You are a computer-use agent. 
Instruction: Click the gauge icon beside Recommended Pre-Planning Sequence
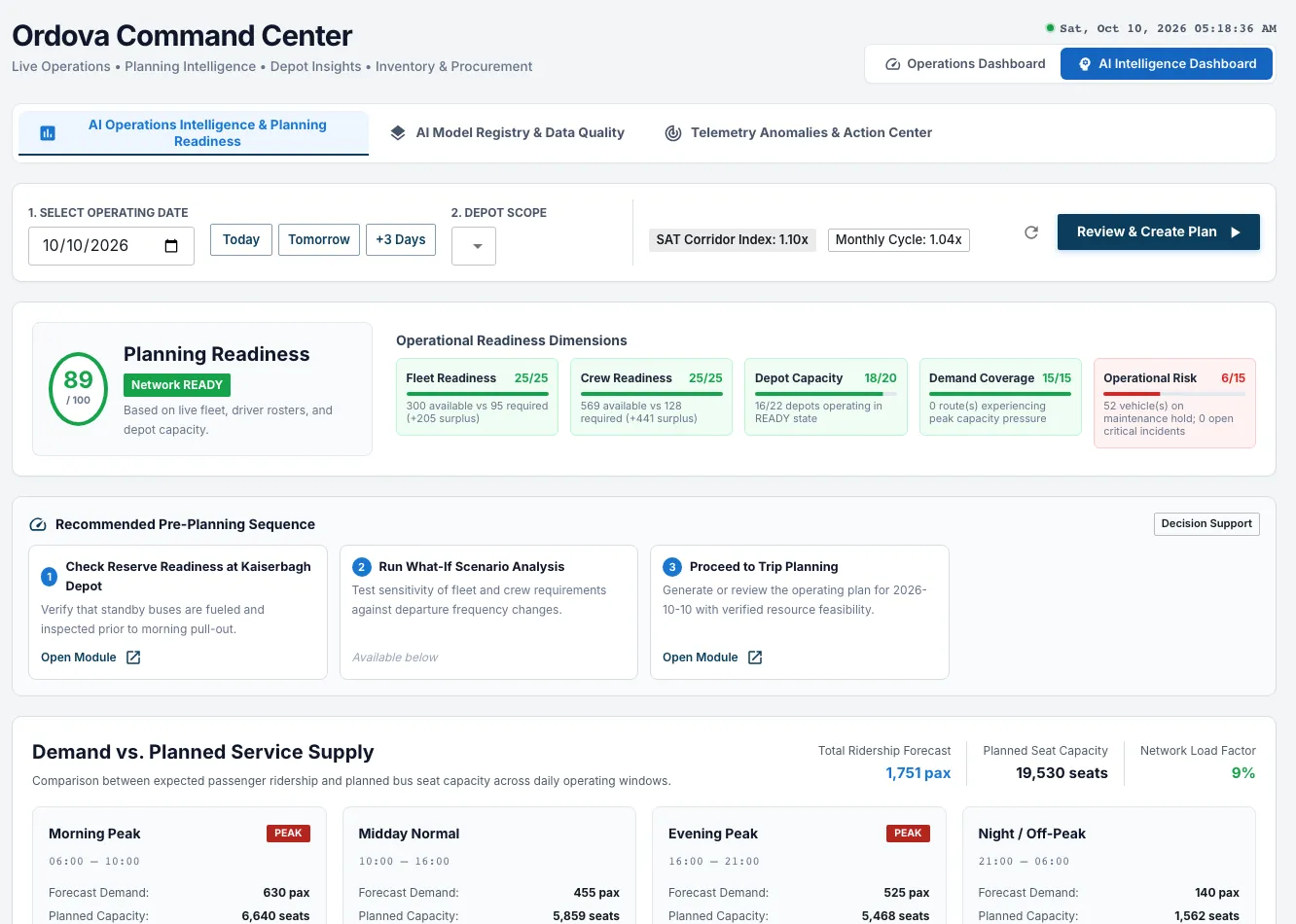pos(38,524)
